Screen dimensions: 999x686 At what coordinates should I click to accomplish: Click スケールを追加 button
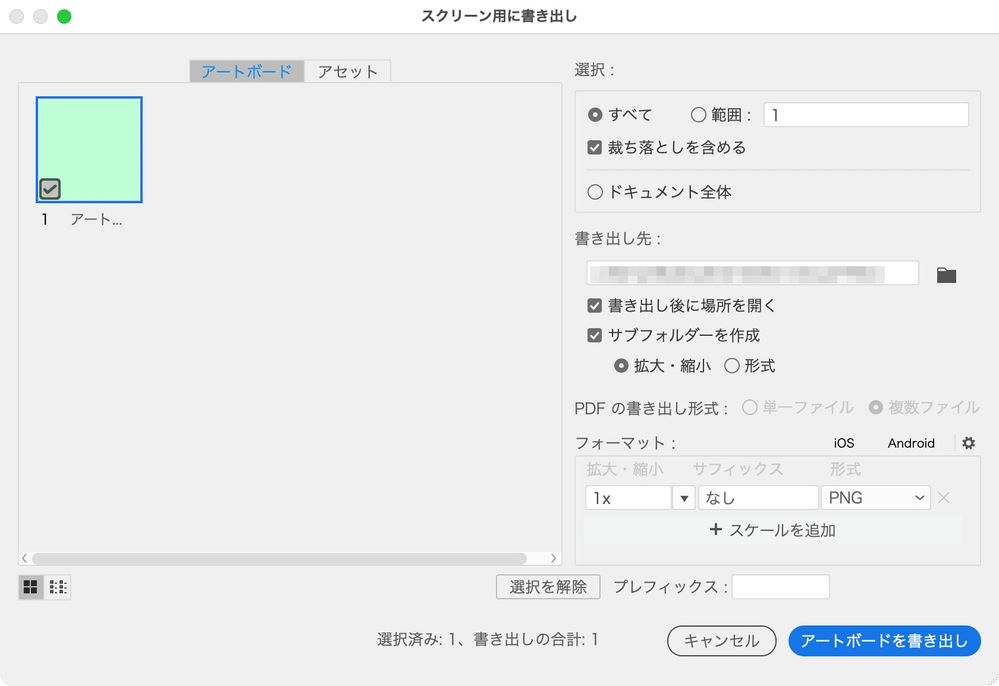click(772, 530)
